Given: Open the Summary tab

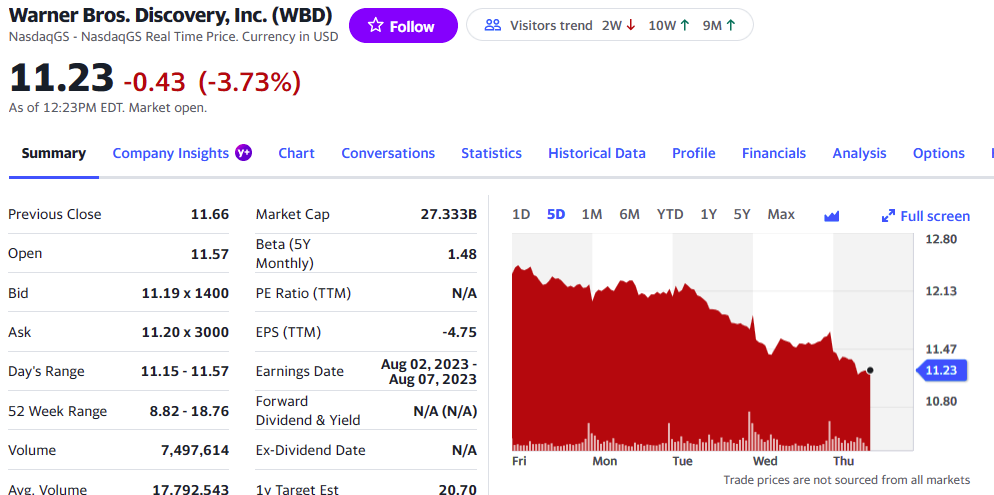Looking at the screenshot, I should (x=54, y=153).
